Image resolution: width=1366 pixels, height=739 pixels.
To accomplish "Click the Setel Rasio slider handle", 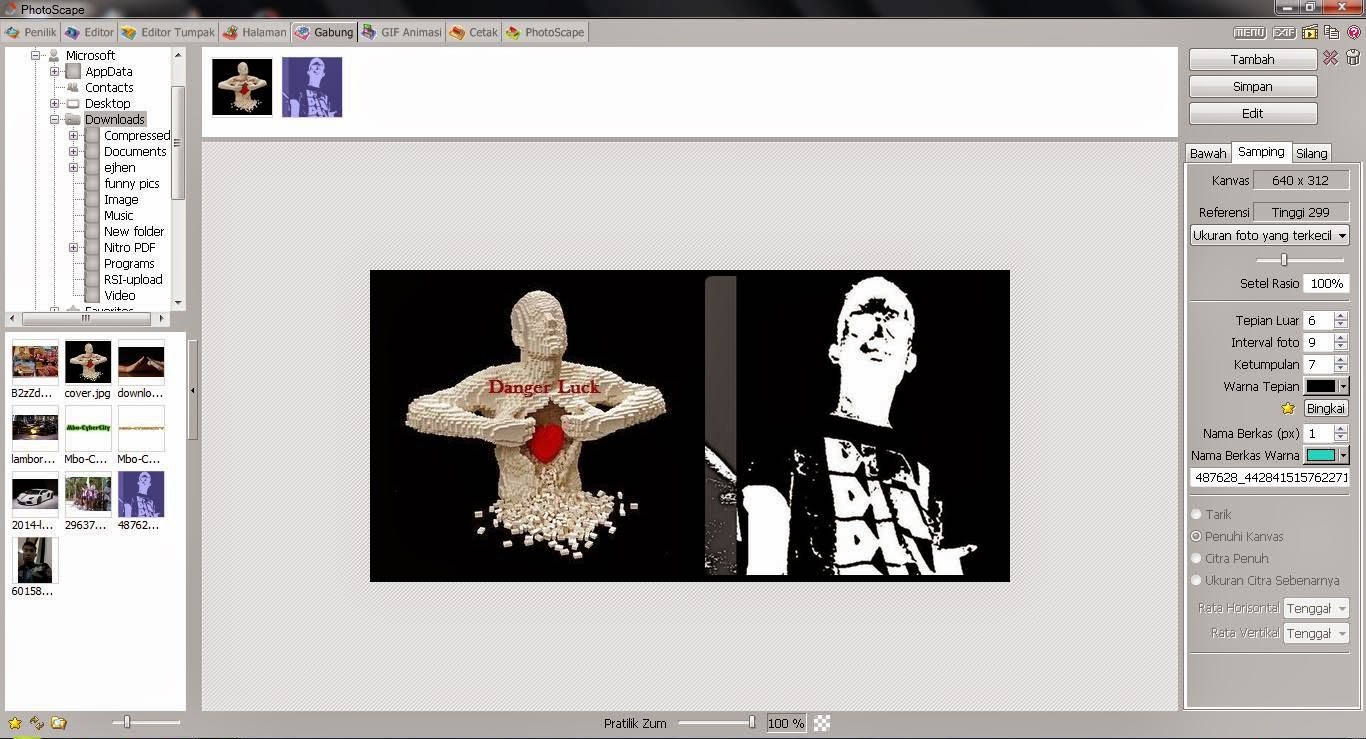I will click(x=1284, y=260).
